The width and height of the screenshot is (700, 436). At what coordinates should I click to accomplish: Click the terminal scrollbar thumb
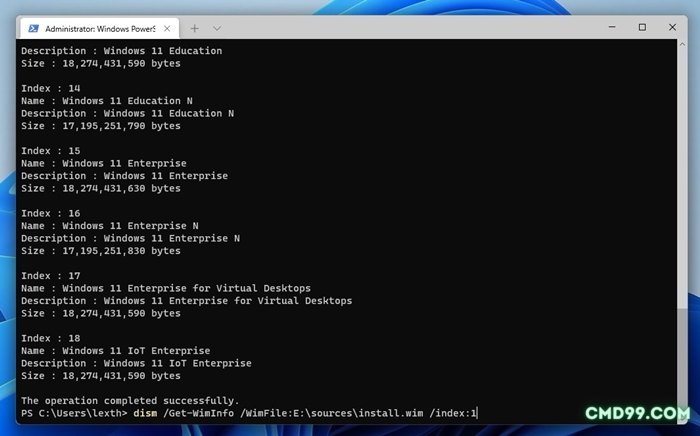682,362
